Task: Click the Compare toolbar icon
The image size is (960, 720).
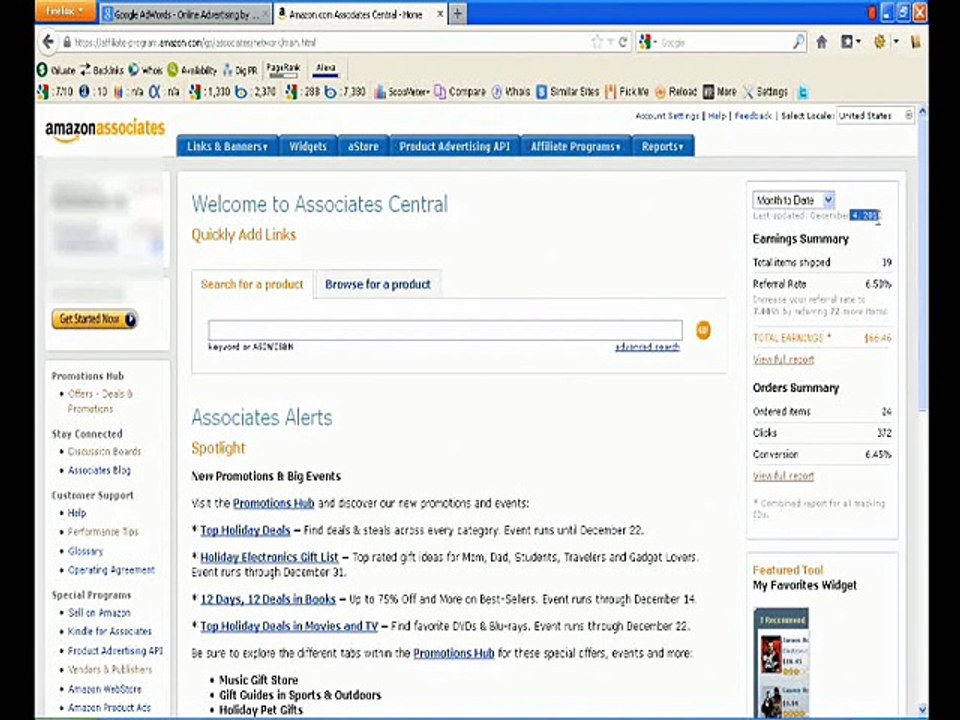Action: pyautogui.click(x=459, y=92)
